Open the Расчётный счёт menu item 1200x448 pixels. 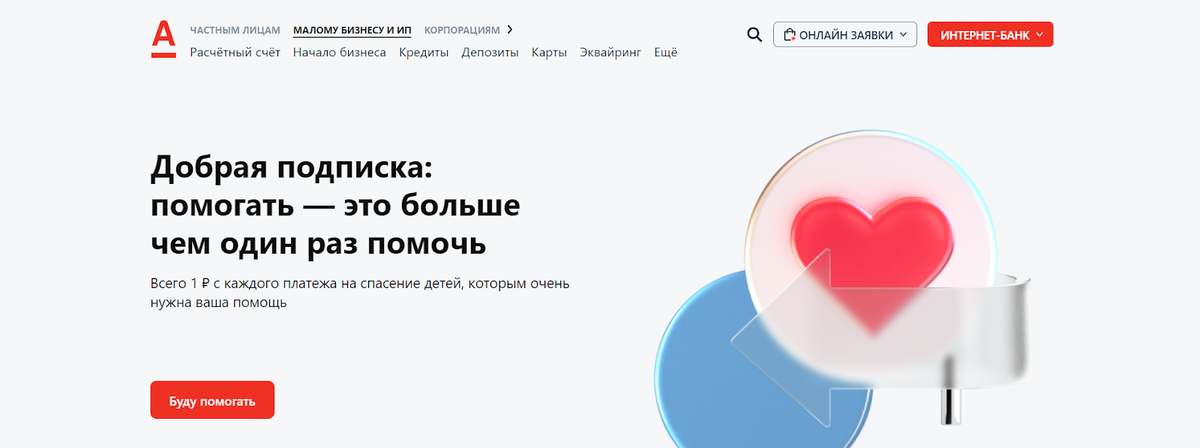236,52
